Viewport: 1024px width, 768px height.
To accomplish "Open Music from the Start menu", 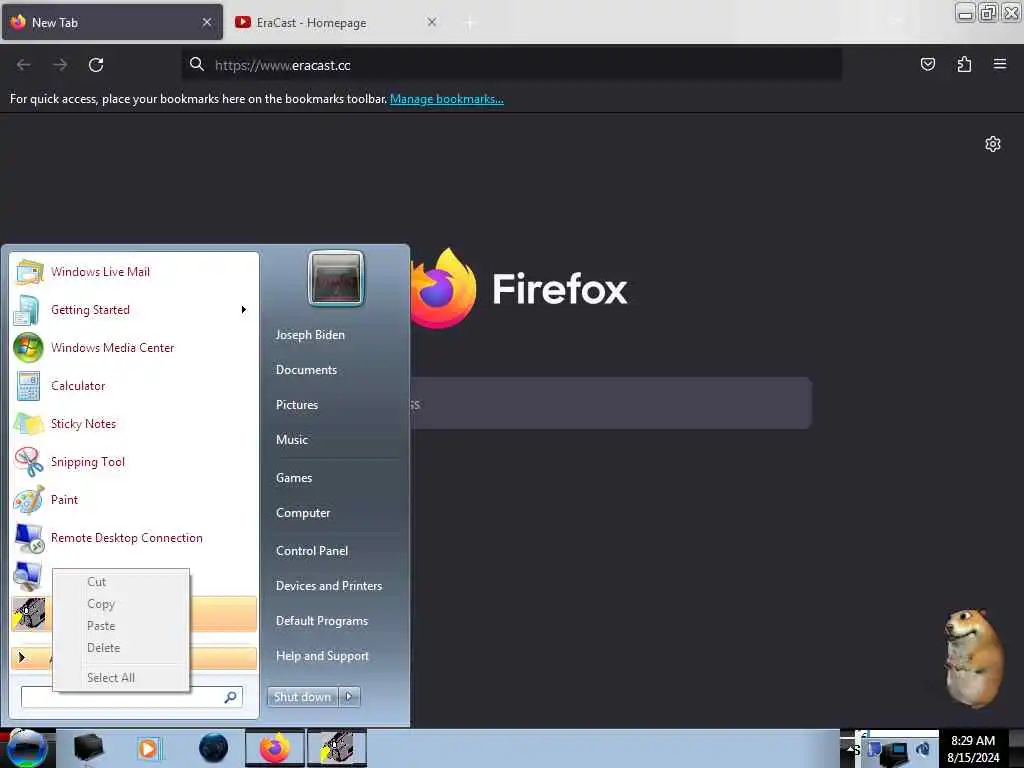I will [x=292, y=440].
